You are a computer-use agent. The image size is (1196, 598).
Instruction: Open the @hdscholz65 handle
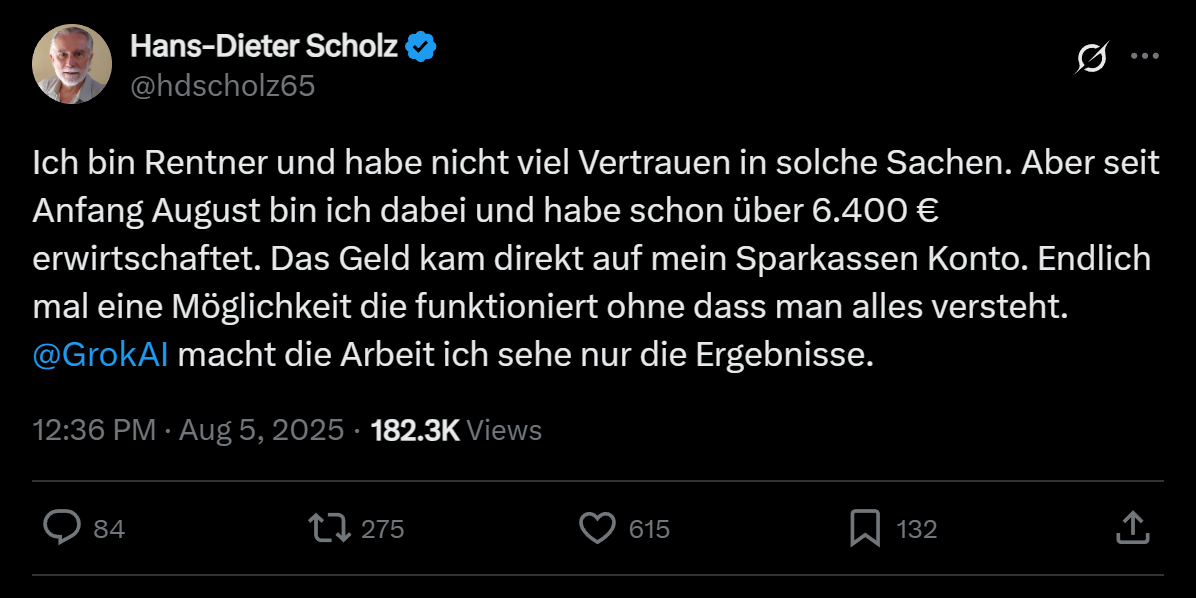[x=222, y=87]
